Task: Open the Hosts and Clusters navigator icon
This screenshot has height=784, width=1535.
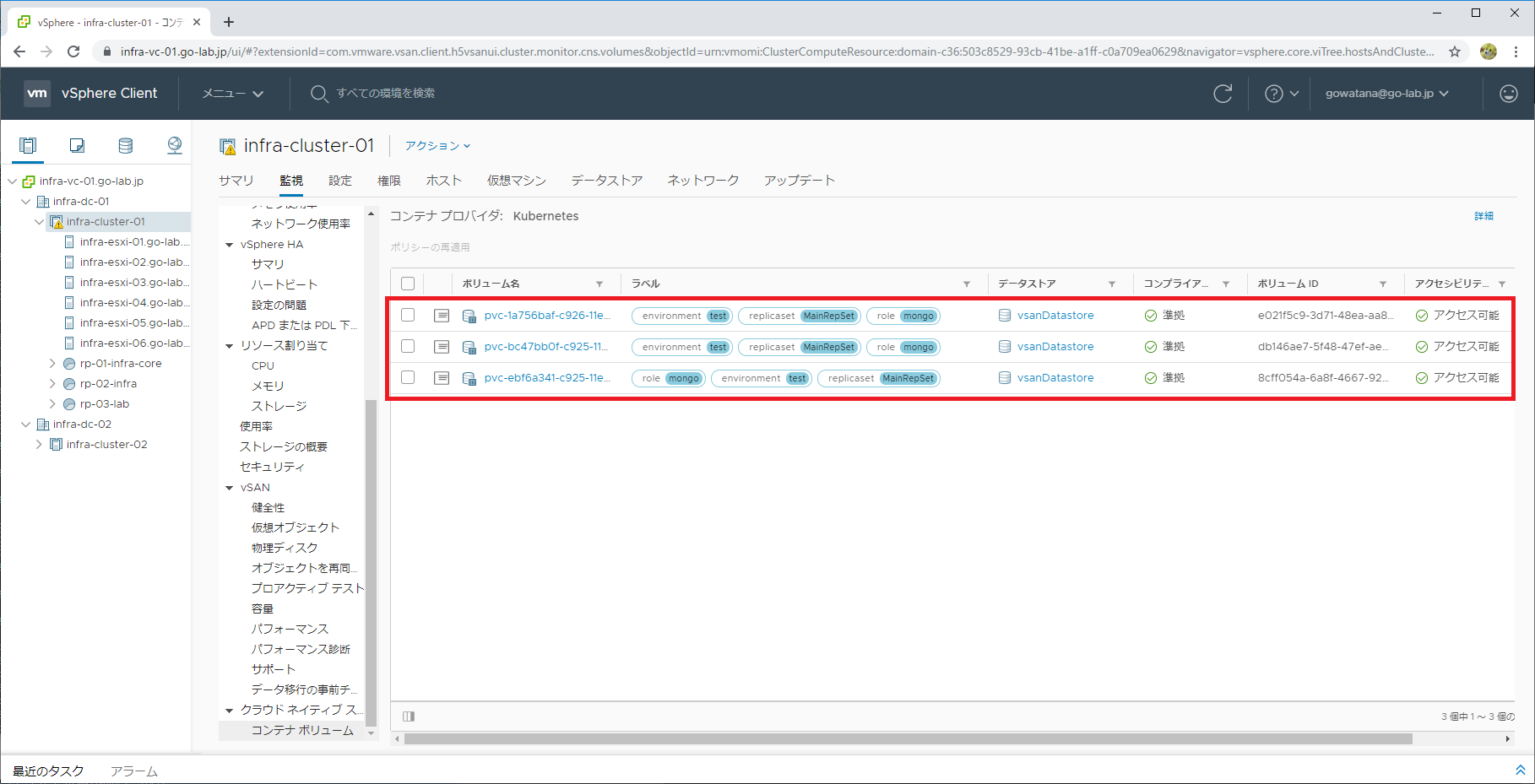Action: [28, 145]
